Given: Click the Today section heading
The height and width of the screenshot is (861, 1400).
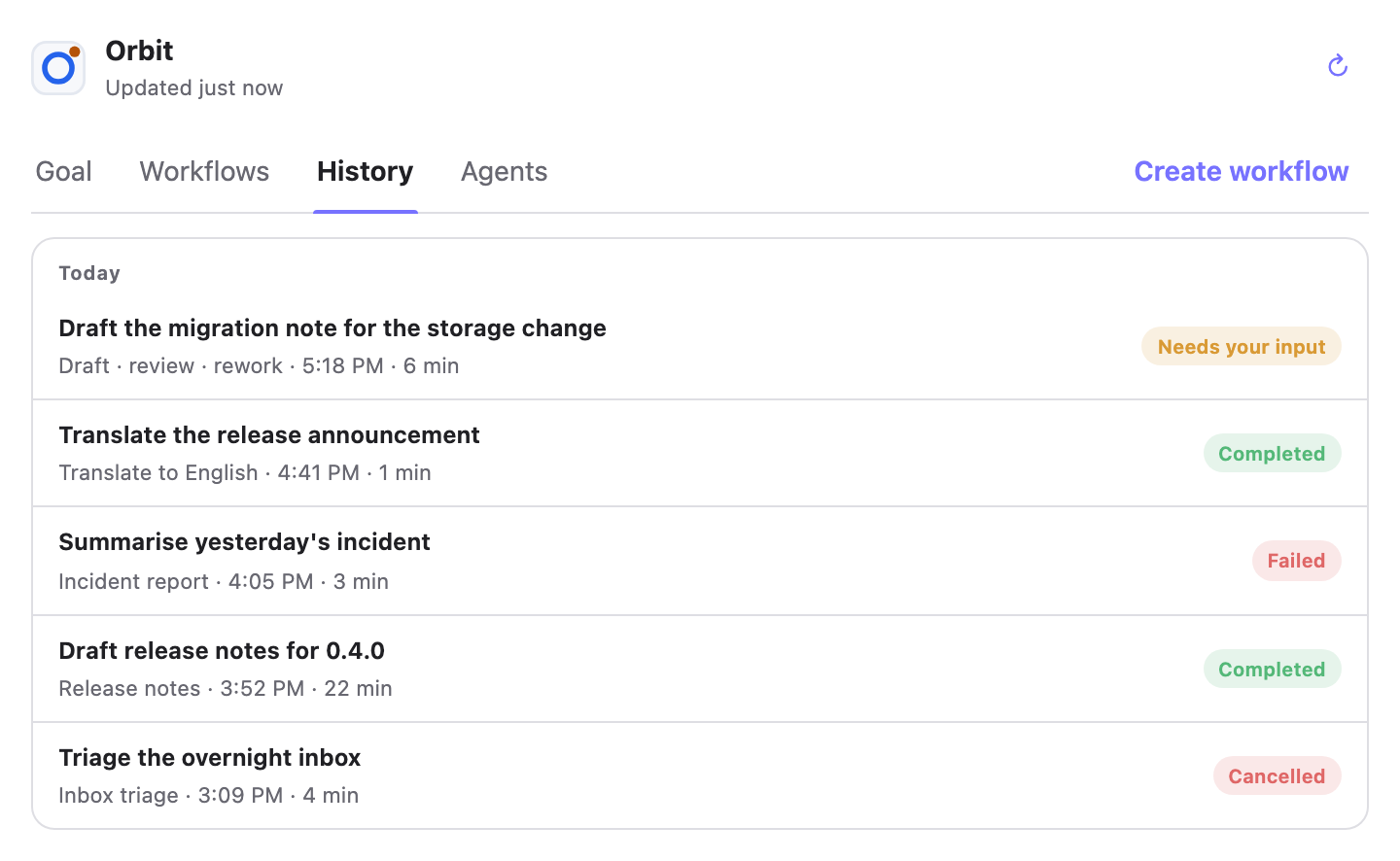Looking at the screenshot, I should click(x=89, y=273).
